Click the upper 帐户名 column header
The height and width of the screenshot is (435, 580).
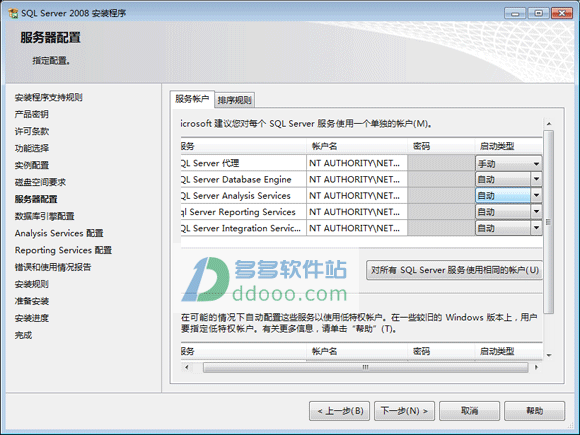click(x=357, y=146)
